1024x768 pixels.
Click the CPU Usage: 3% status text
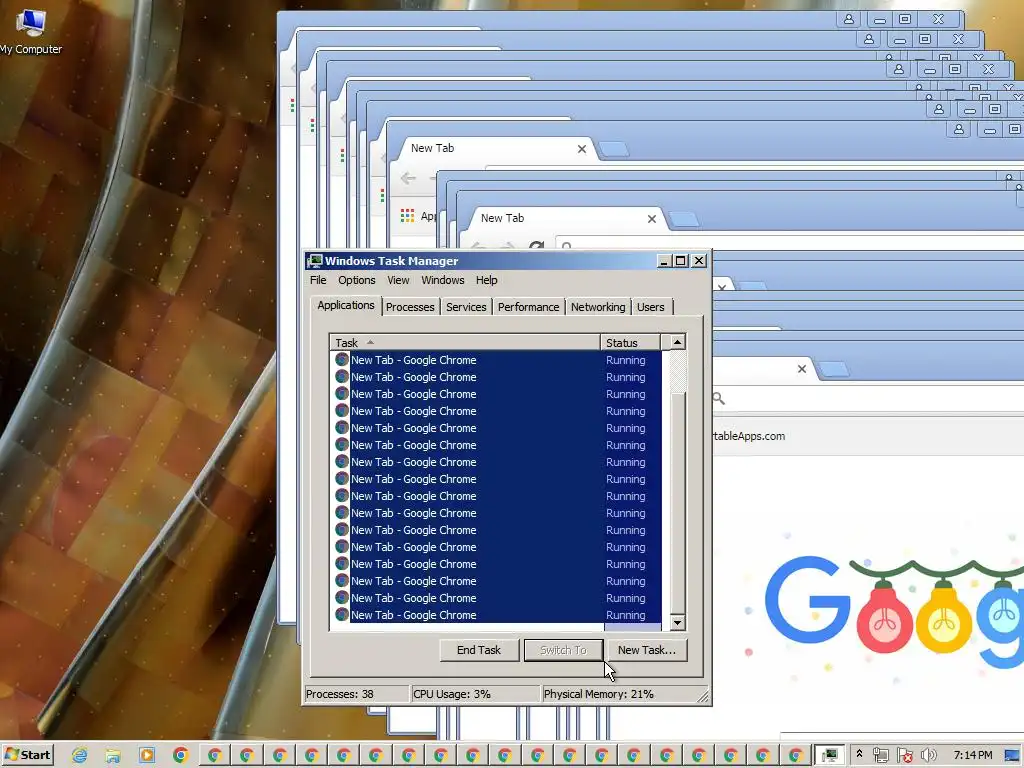tap(452, 694)
